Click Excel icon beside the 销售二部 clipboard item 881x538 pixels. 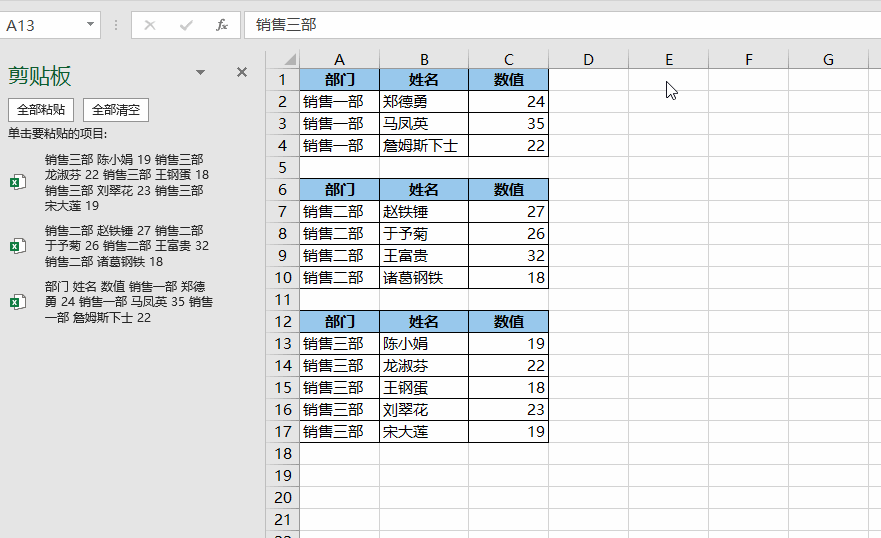point(17,246)
